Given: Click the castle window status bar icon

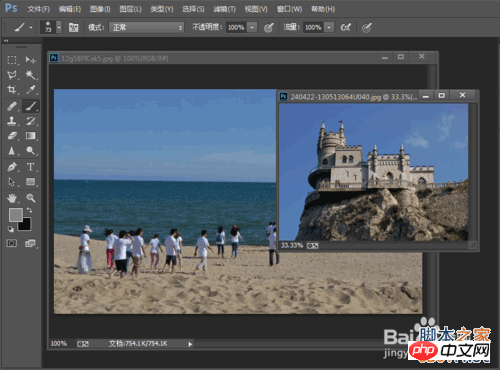Looking at the screenshot, I should 312,246.
